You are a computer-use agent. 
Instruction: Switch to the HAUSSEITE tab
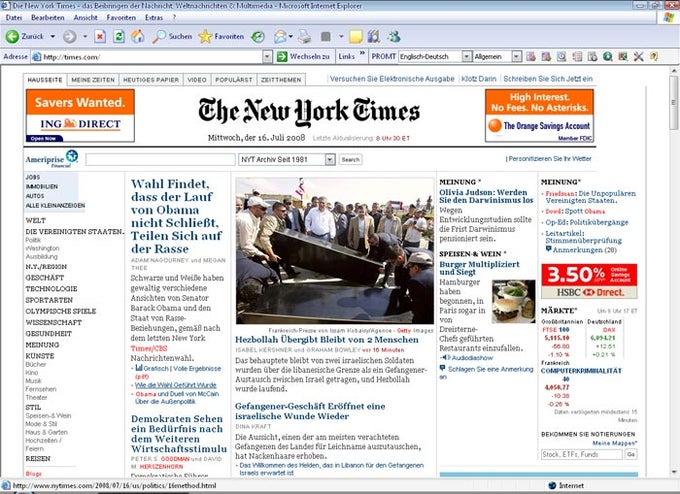click(x=45, y=80)
